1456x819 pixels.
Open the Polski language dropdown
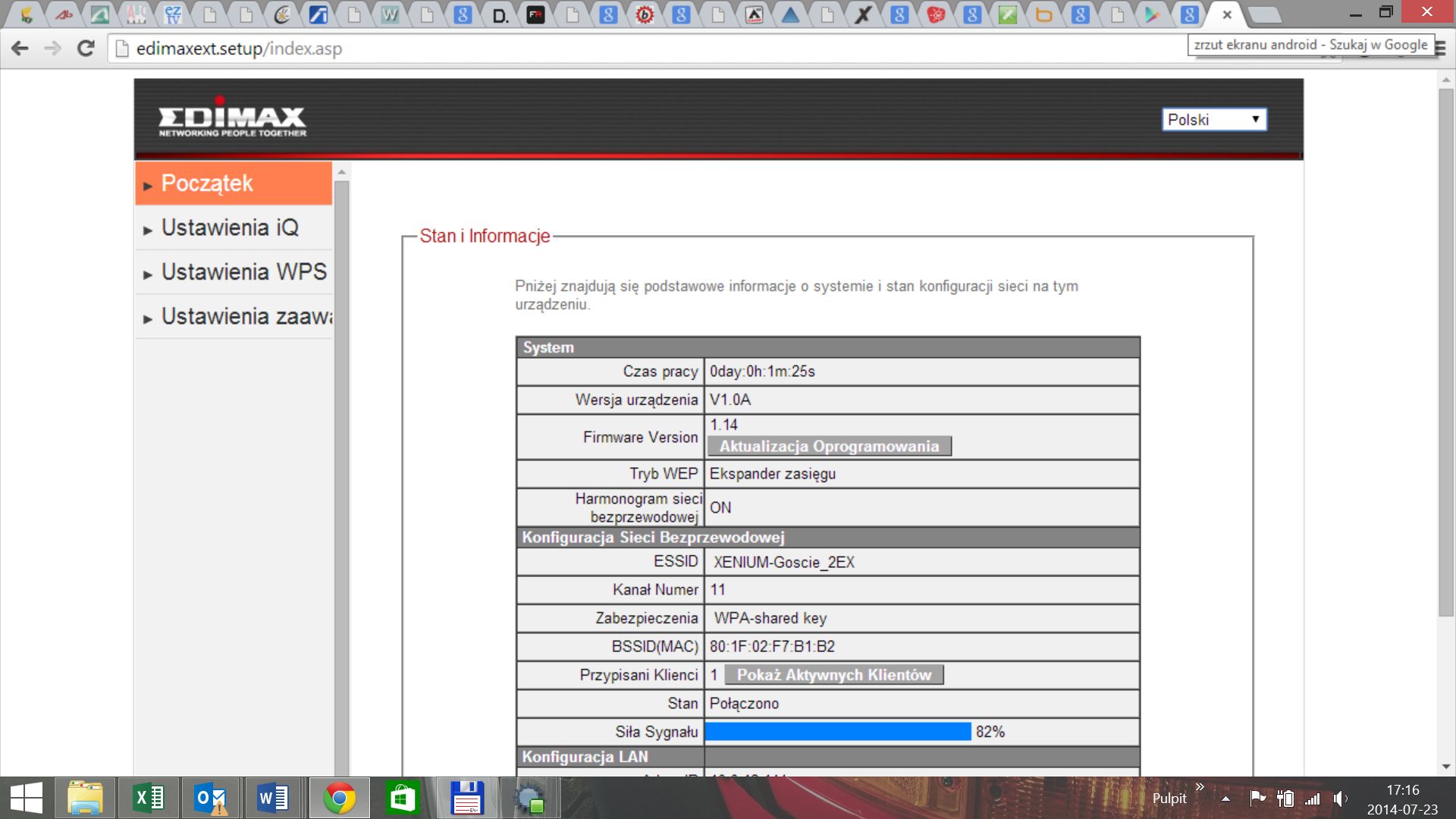click(x=1213, y=120)
